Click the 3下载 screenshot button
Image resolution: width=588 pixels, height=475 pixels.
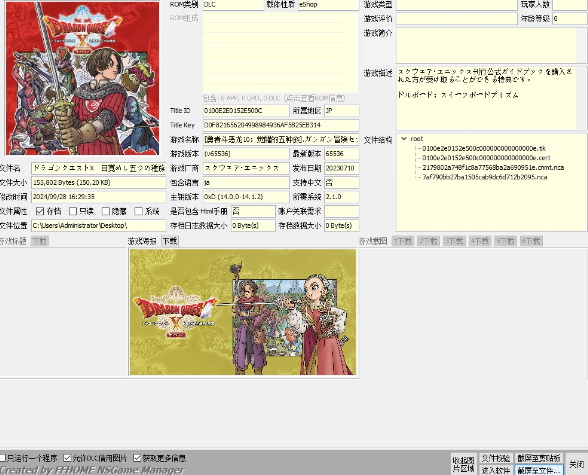(454, 241)
